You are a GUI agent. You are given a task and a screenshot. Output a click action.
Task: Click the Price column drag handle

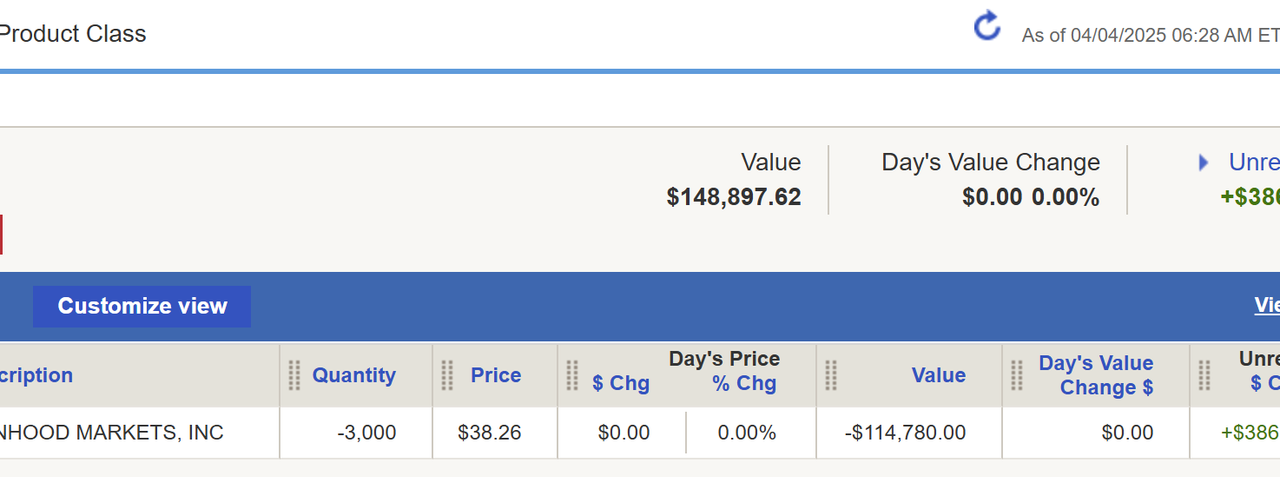447,376
